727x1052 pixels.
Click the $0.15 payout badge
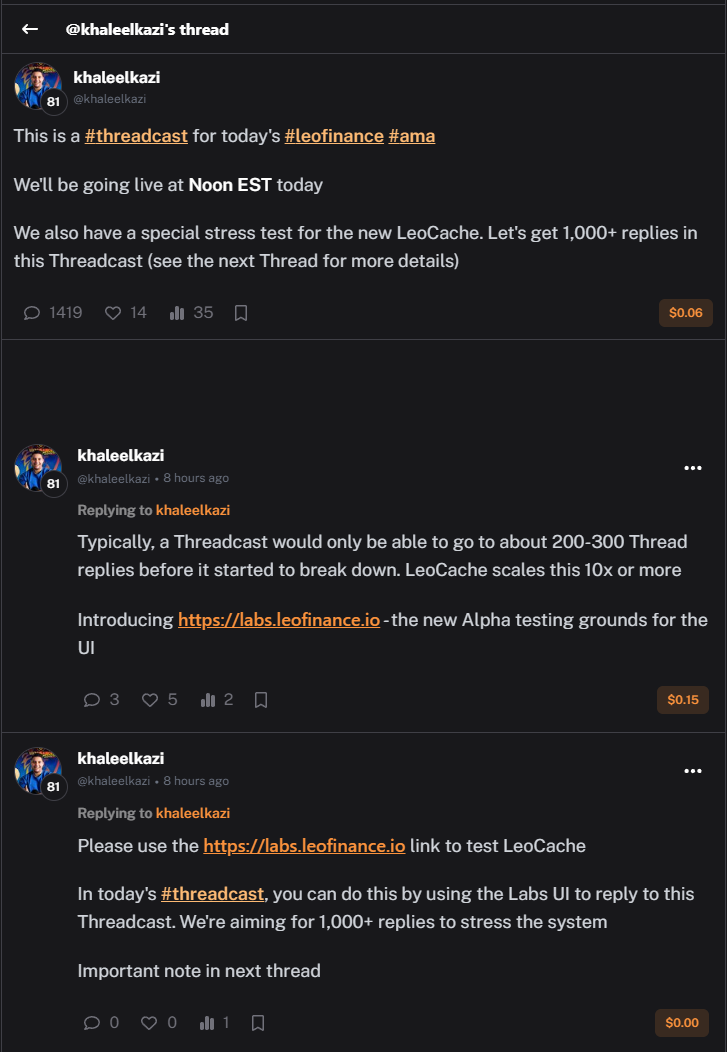click(682, 700)
